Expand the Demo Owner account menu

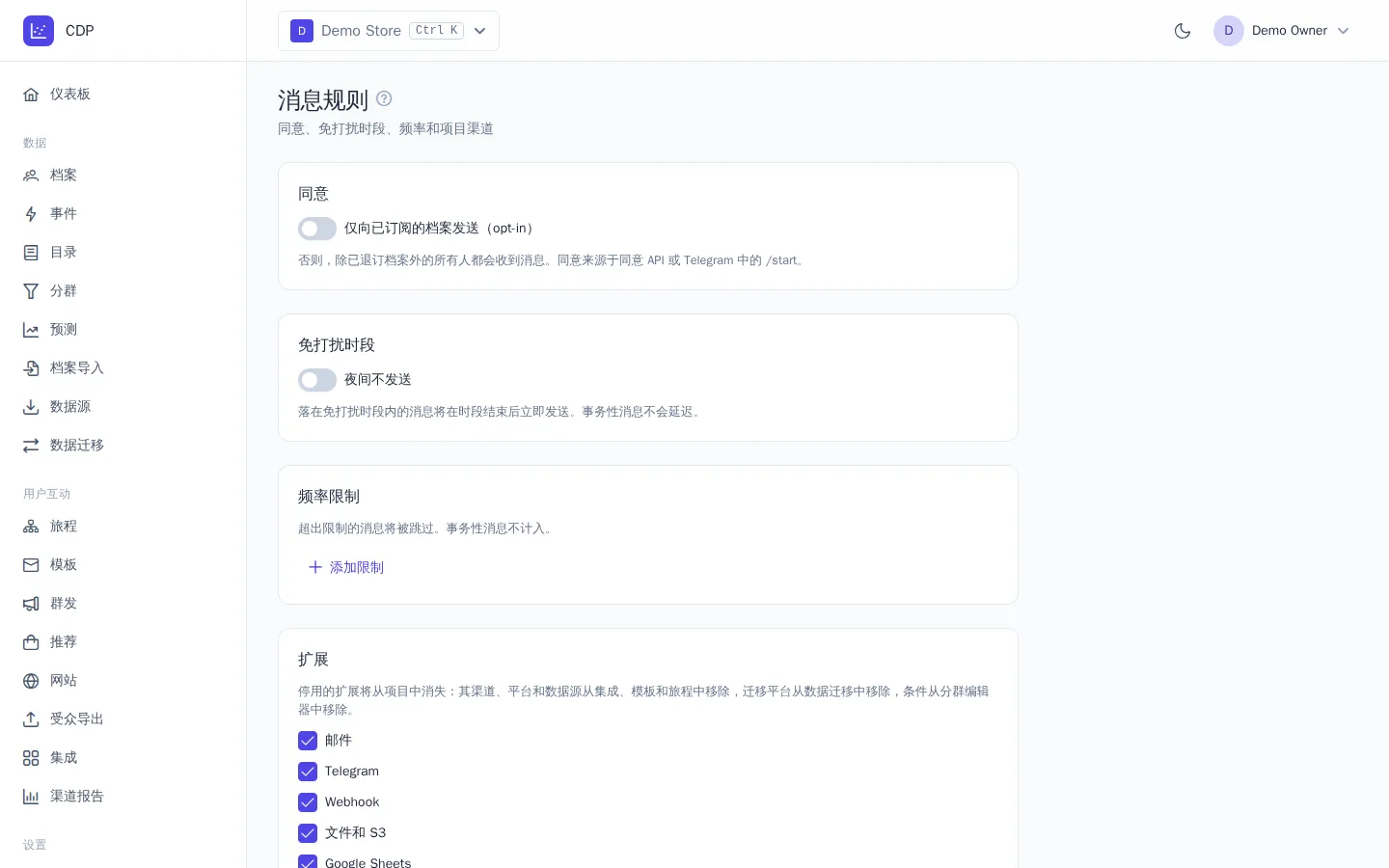click(1282, 31)
